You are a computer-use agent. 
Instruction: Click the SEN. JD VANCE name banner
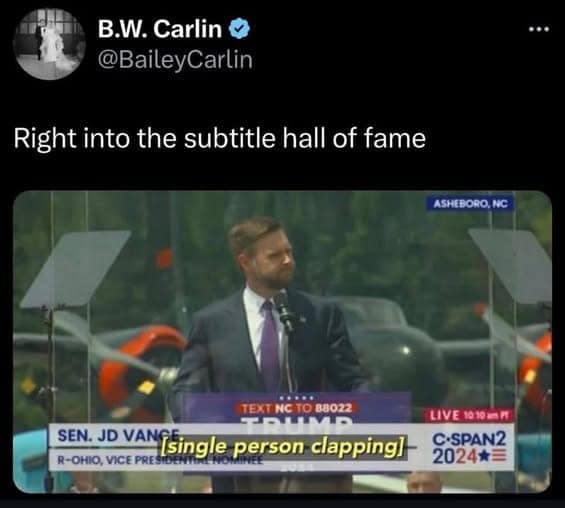click(119, 435)
